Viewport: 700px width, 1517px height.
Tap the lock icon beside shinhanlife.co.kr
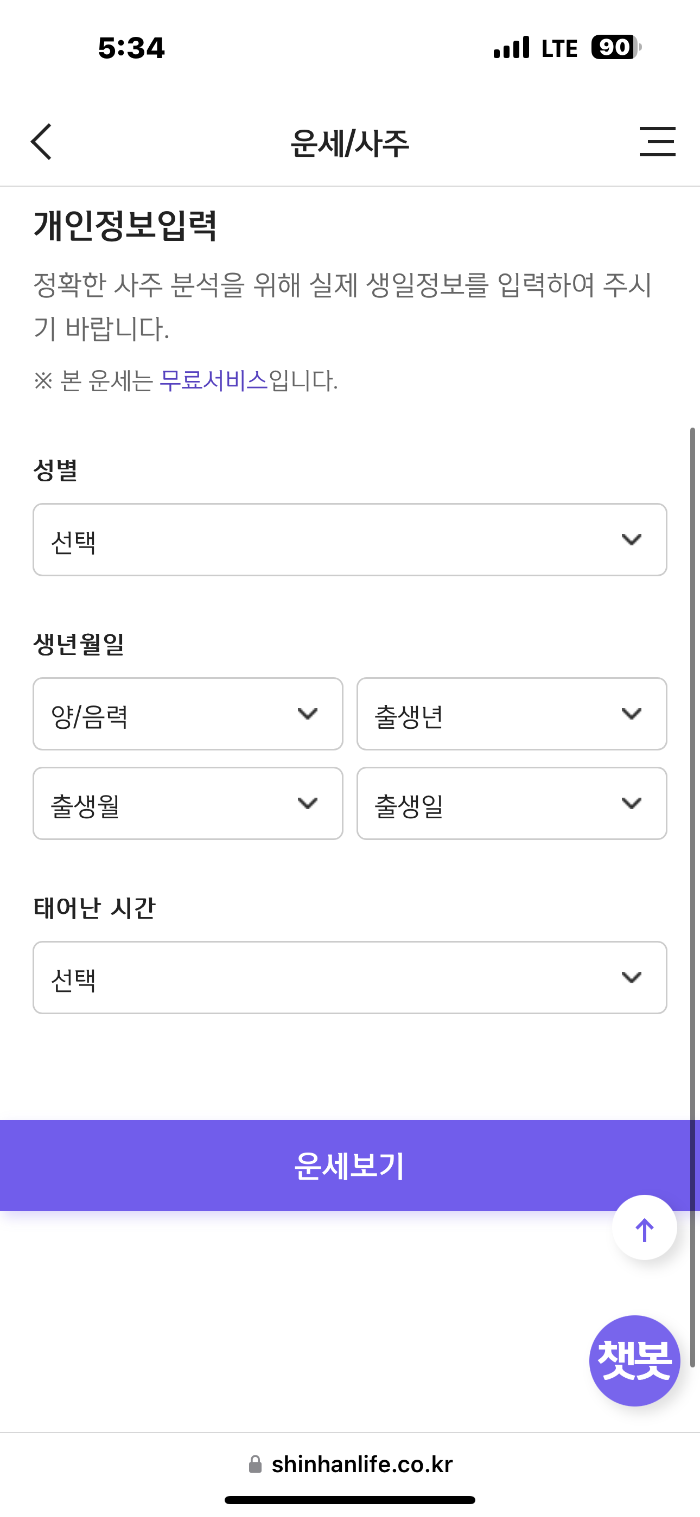pos(255,1465)
